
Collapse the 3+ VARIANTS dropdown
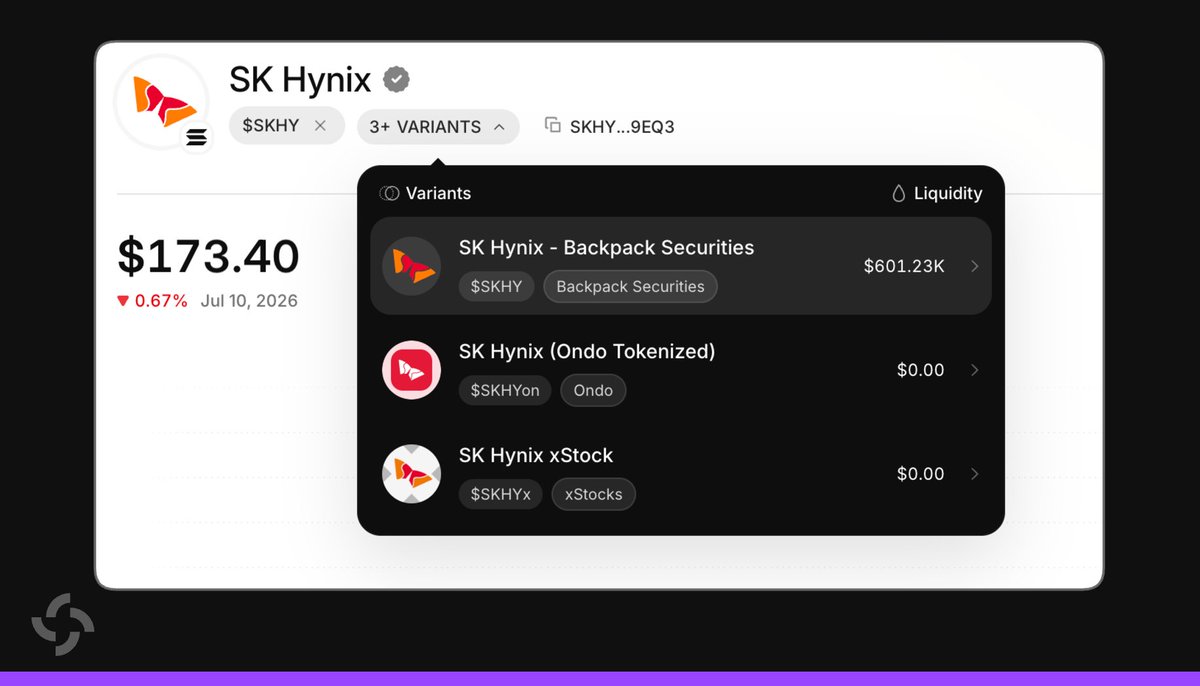point(438,127)
